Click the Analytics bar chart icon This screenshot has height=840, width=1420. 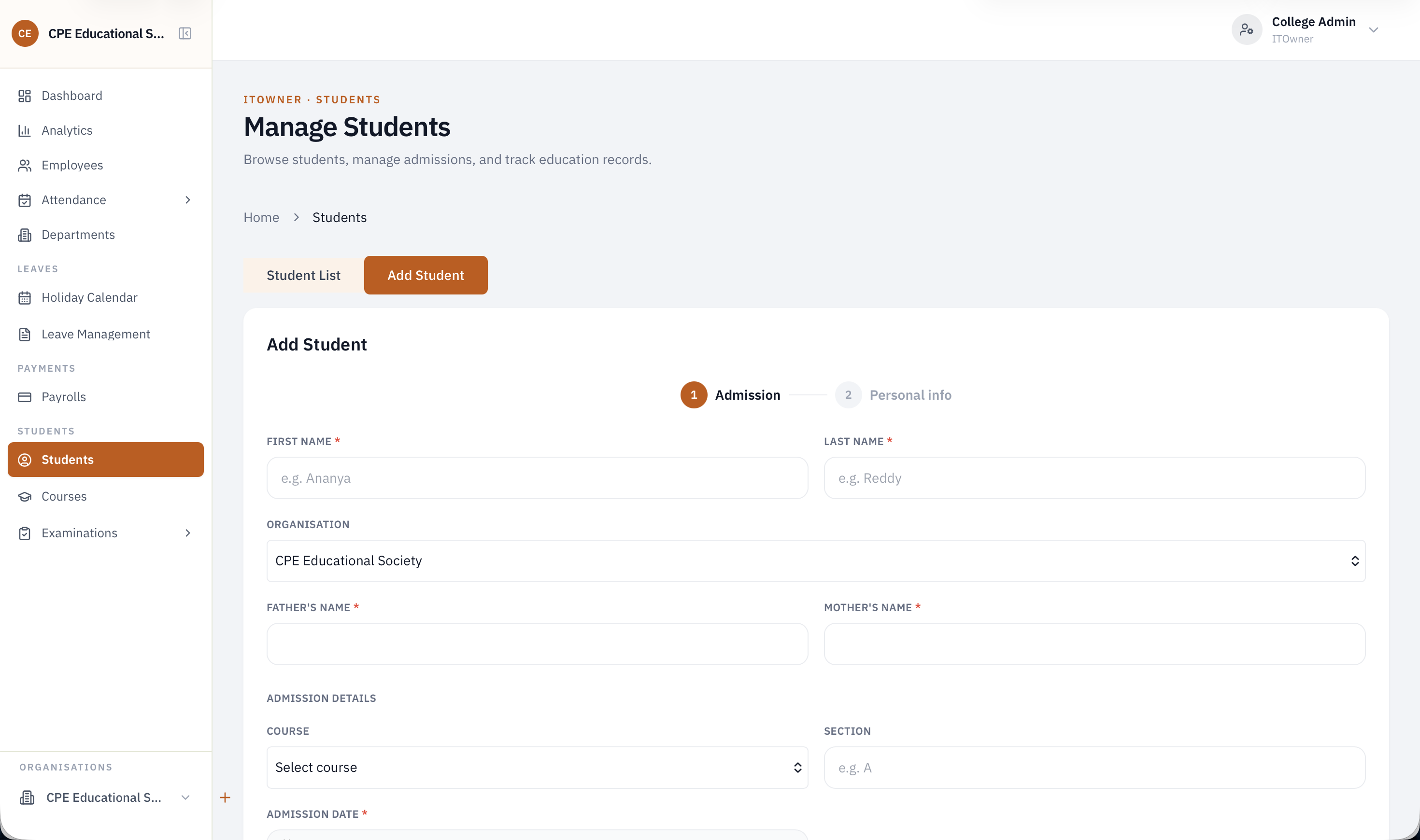24,131
